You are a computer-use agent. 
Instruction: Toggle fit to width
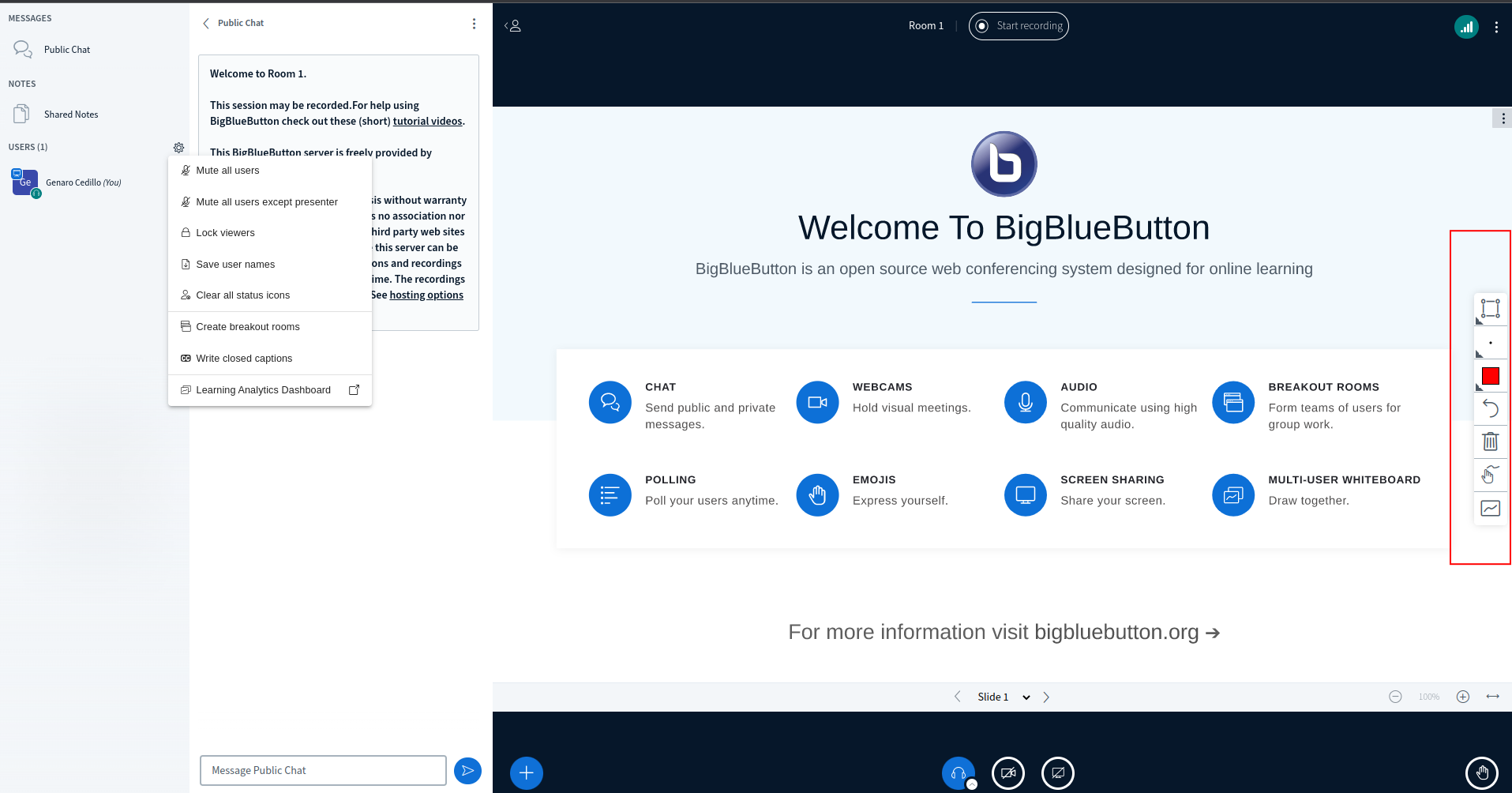click(x=1492, y=697)
